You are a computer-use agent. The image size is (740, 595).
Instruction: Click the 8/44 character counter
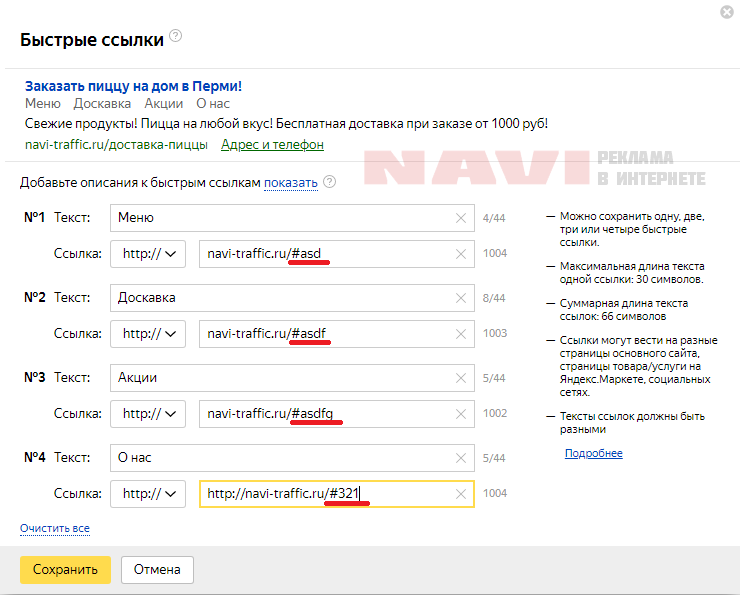(494, 298)
